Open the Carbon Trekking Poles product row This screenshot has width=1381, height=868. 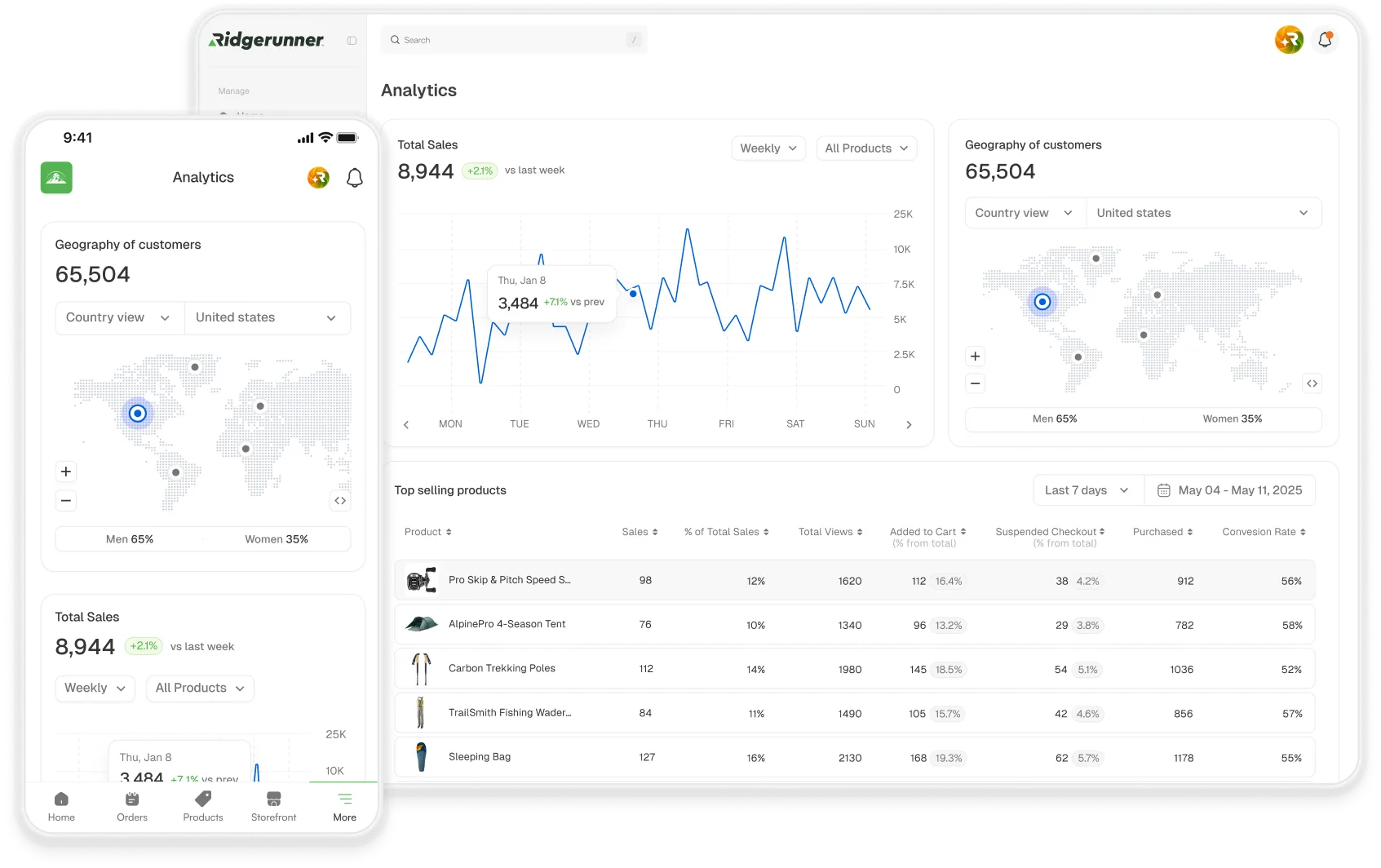click(x=502, y=668)
